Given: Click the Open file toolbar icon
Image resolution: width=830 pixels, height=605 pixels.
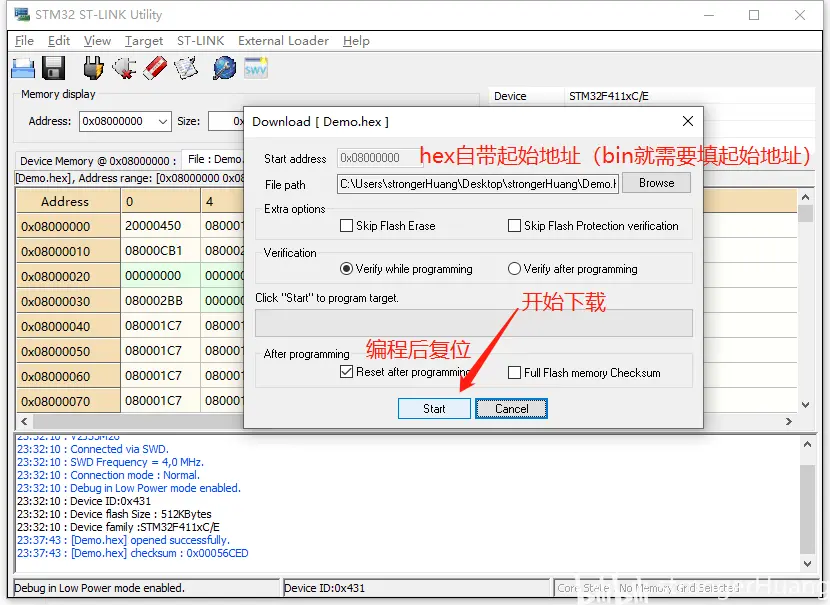Looking at the screenshot, I should (x=23, y=68).
